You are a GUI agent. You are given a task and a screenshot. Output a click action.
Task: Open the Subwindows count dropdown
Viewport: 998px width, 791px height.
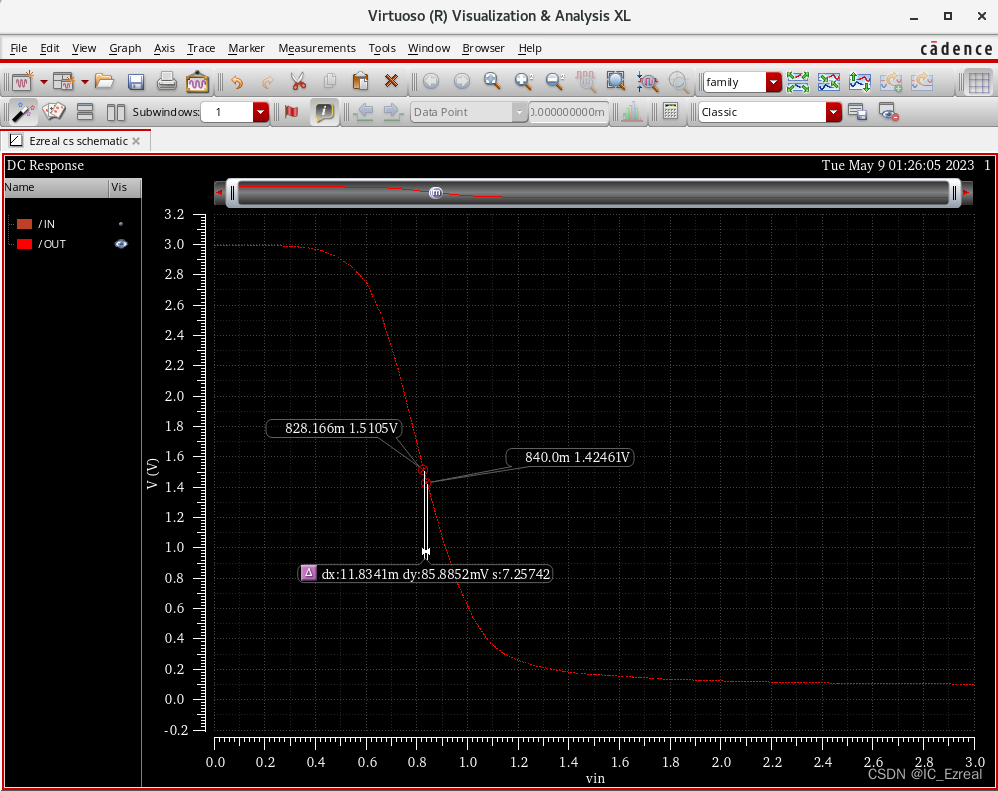coord(261,112)
